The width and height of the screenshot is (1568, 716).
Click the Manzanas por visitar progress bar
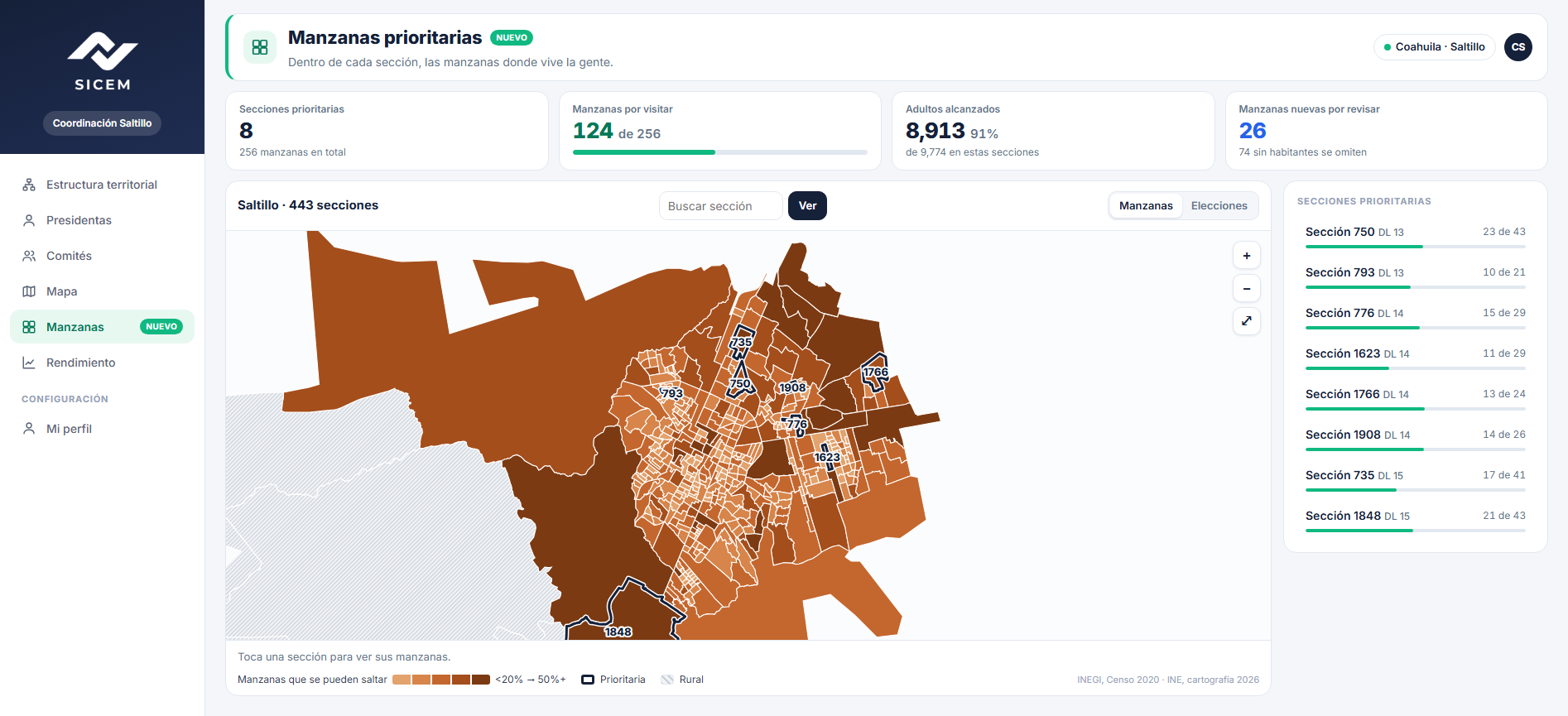[x=720, y=152]
